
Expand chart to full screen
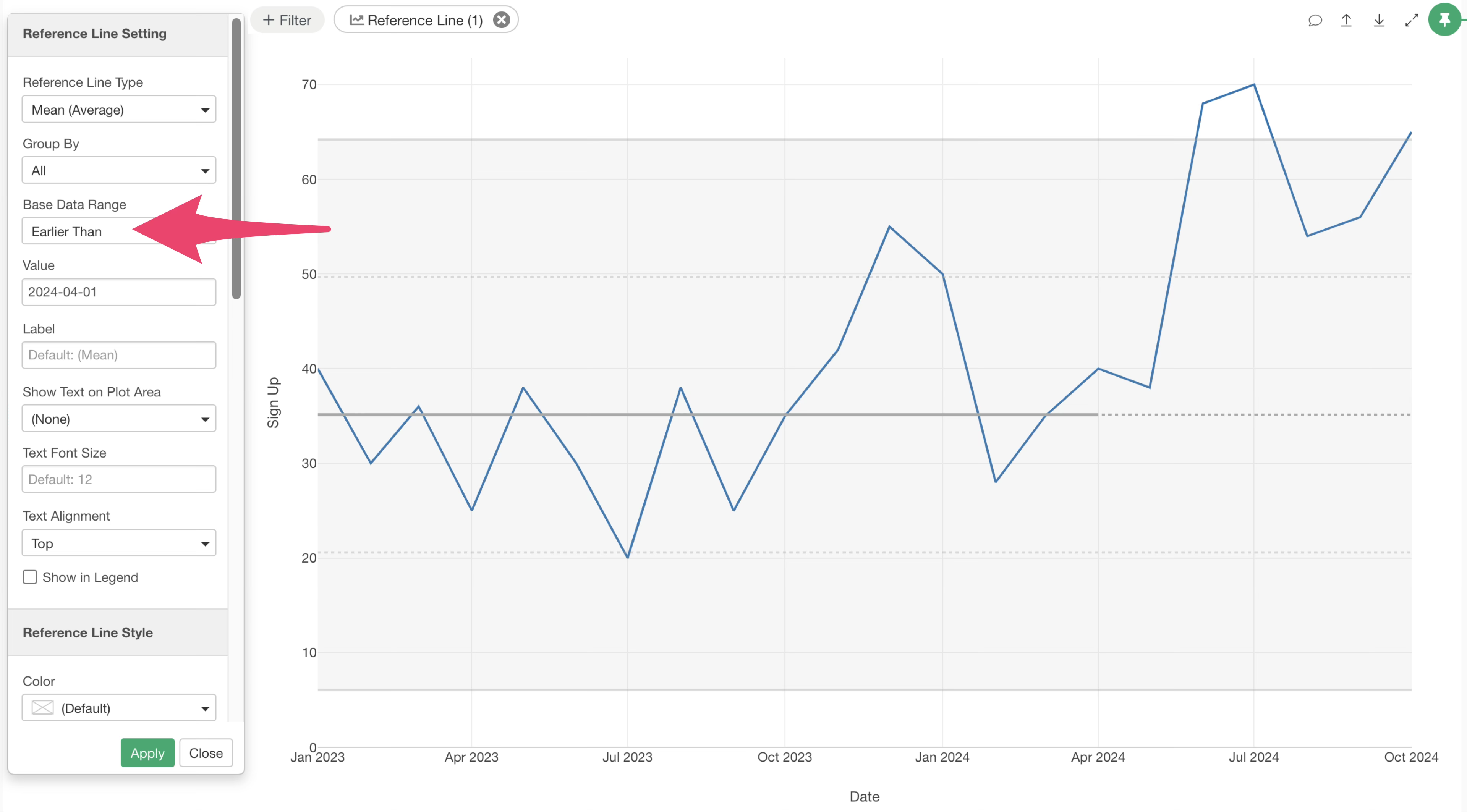coord(1411,21)
